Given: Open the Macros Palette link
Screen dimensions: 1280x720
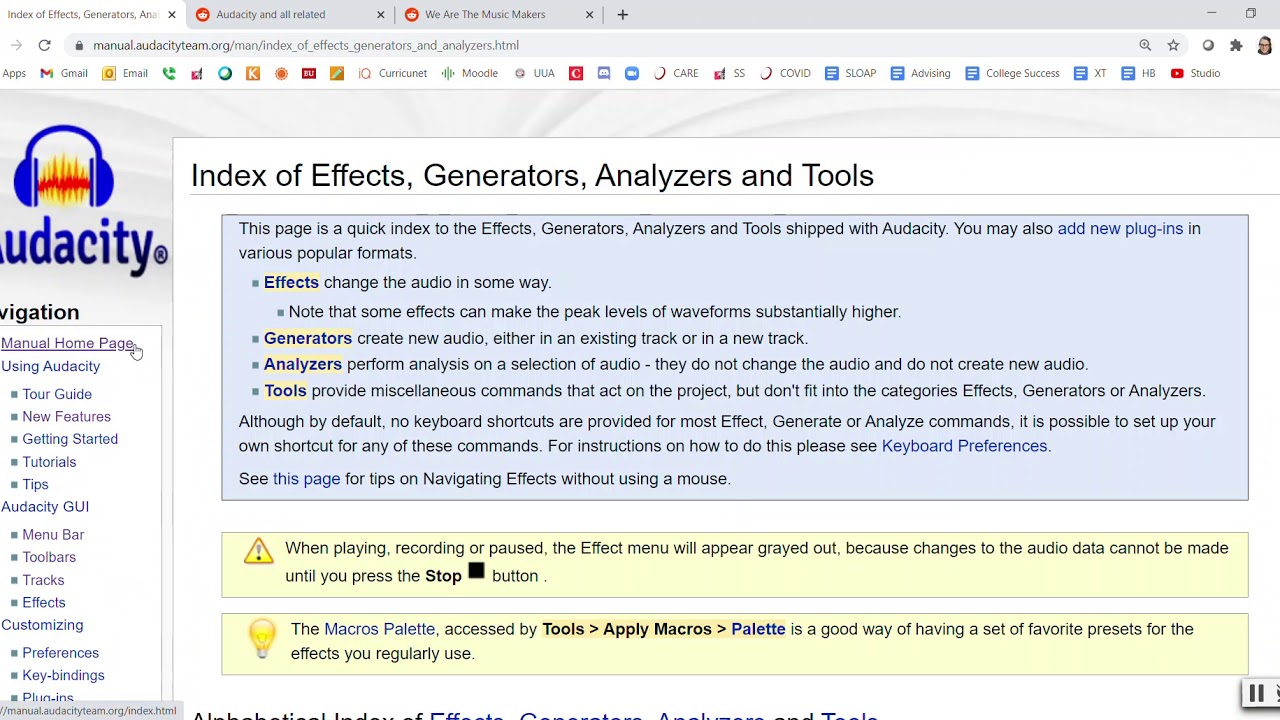Looking at the screenshot, I should coord(379,629).
